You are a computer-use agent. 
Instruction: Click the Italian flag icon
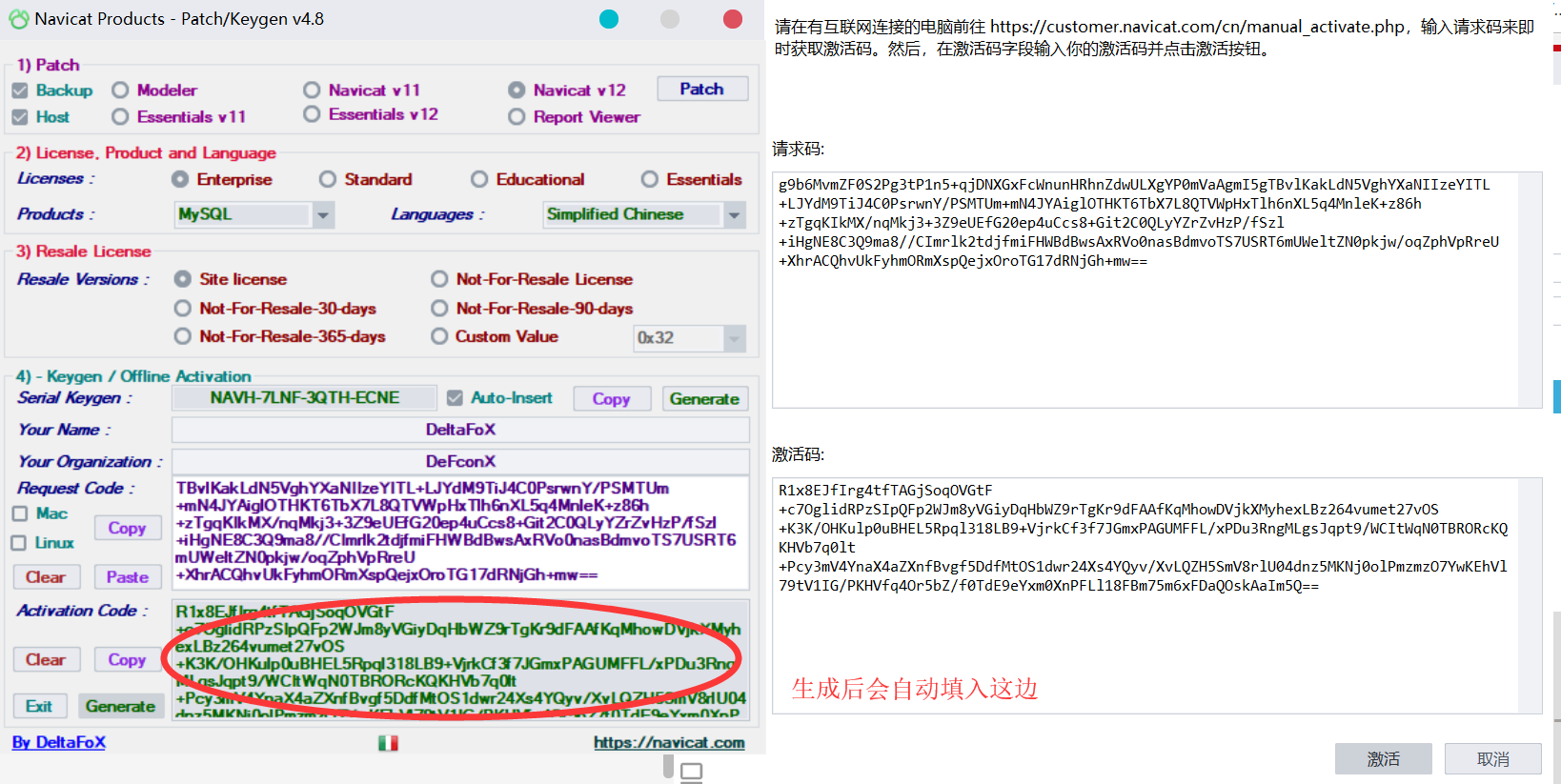(x=388, y=743)
